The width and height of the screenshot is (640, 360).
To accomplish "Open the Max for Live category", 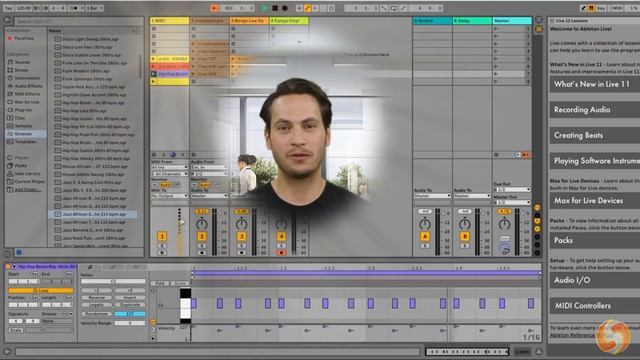I will tap(23, 102).
